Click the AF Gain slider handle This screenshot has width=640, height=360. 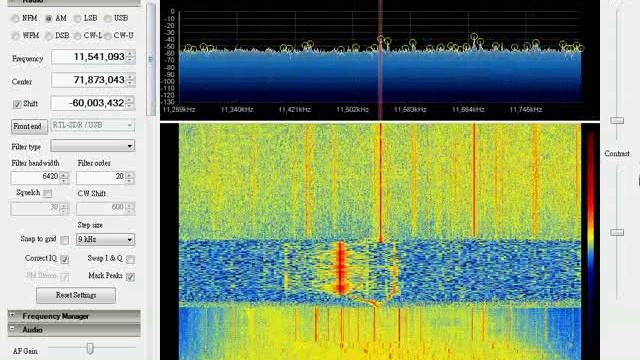[90, 349]
